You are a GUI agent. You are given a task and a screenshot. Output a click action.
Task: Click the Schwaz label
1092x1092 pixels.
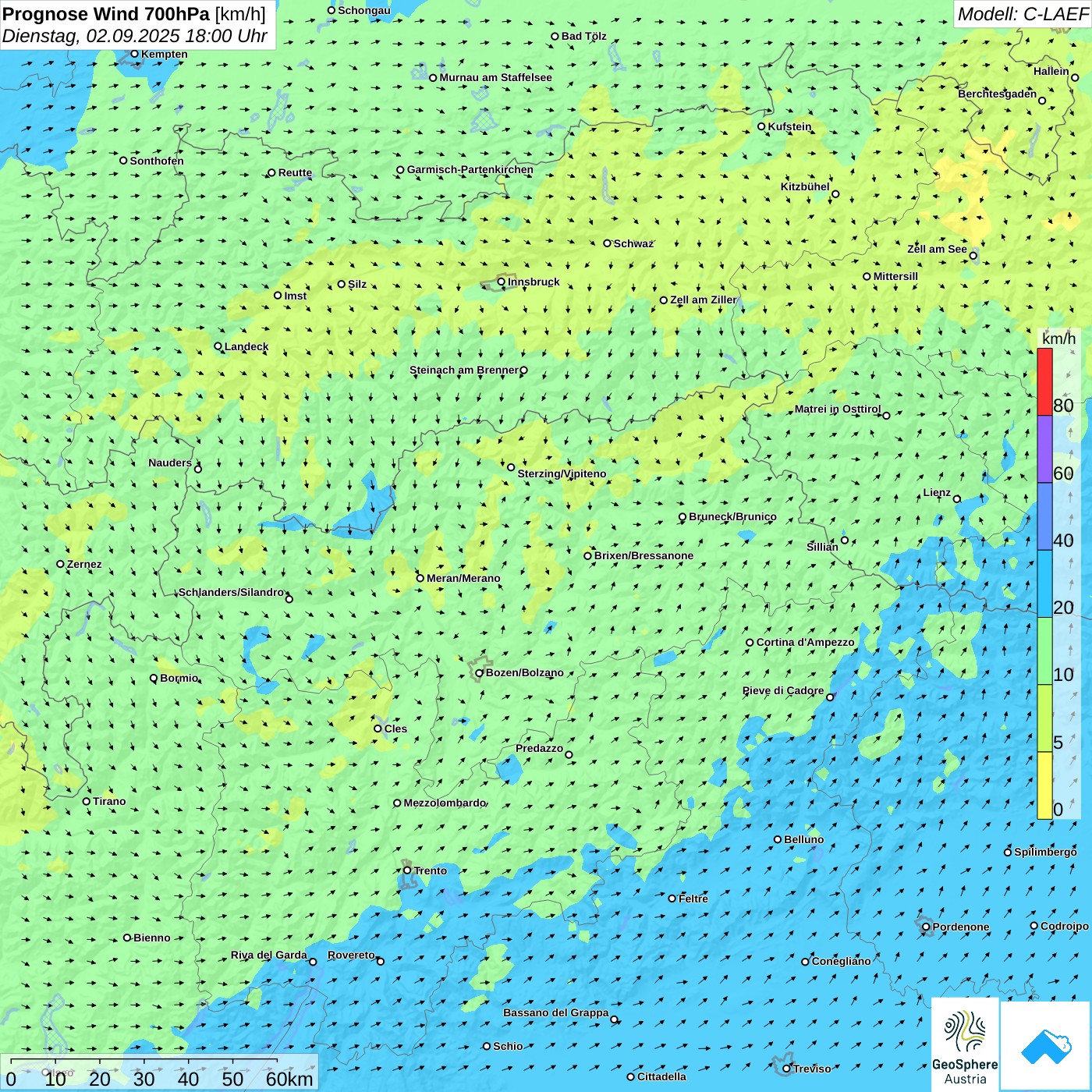click(633, 243)
